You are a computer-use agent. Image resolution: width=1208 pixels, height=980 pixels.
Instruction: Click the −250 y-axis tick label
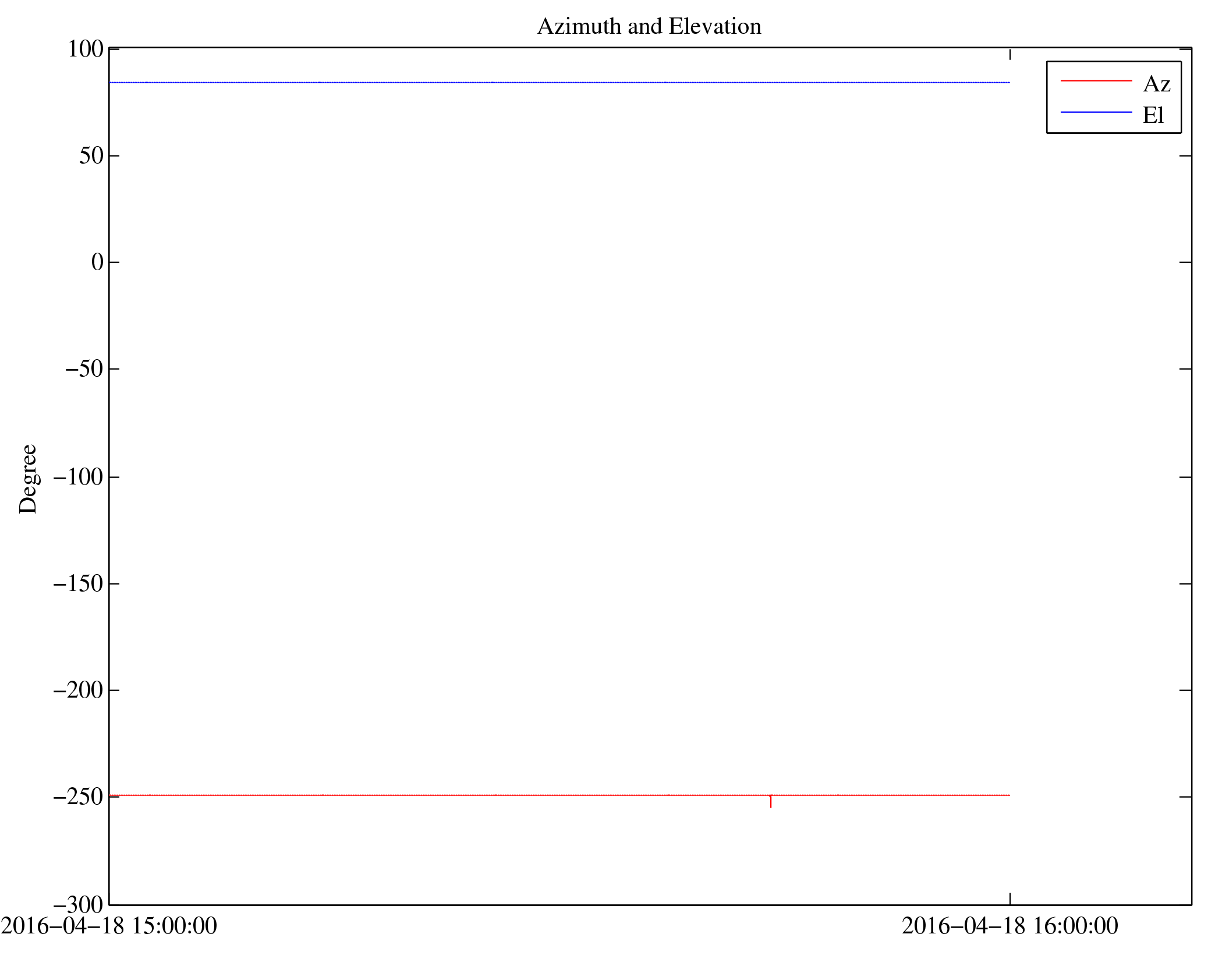coord(78,797)
